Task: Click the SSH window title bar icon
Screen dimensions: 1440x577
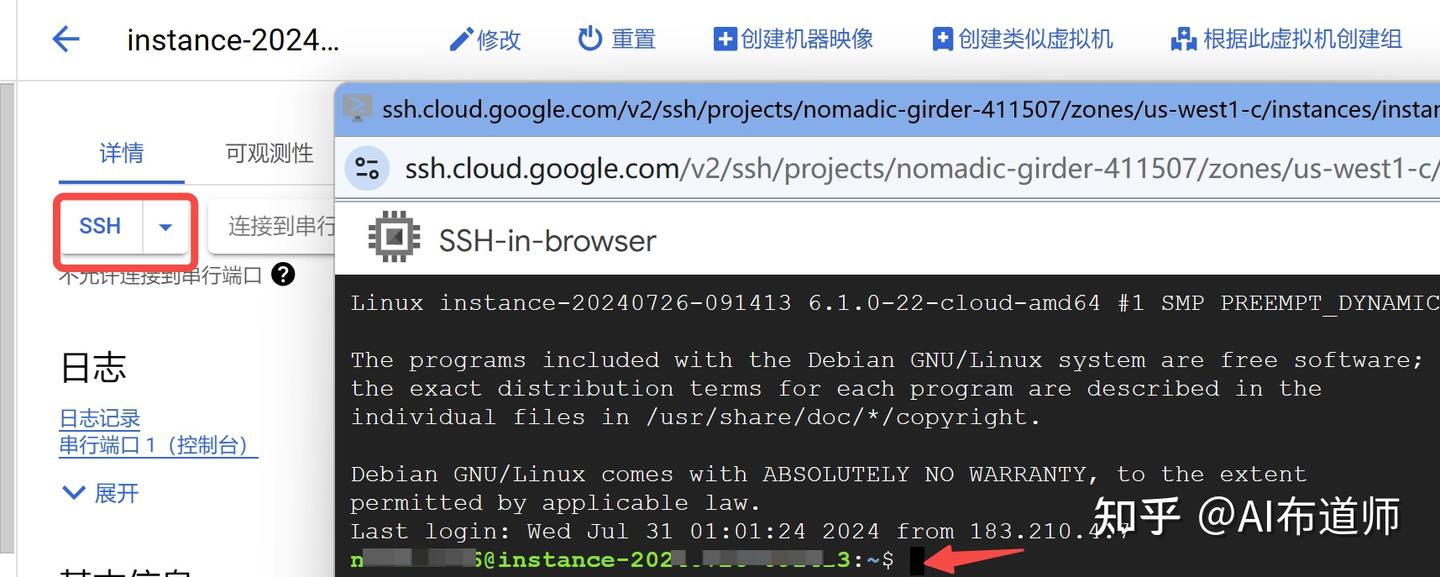Action: [x=357, y=108]
